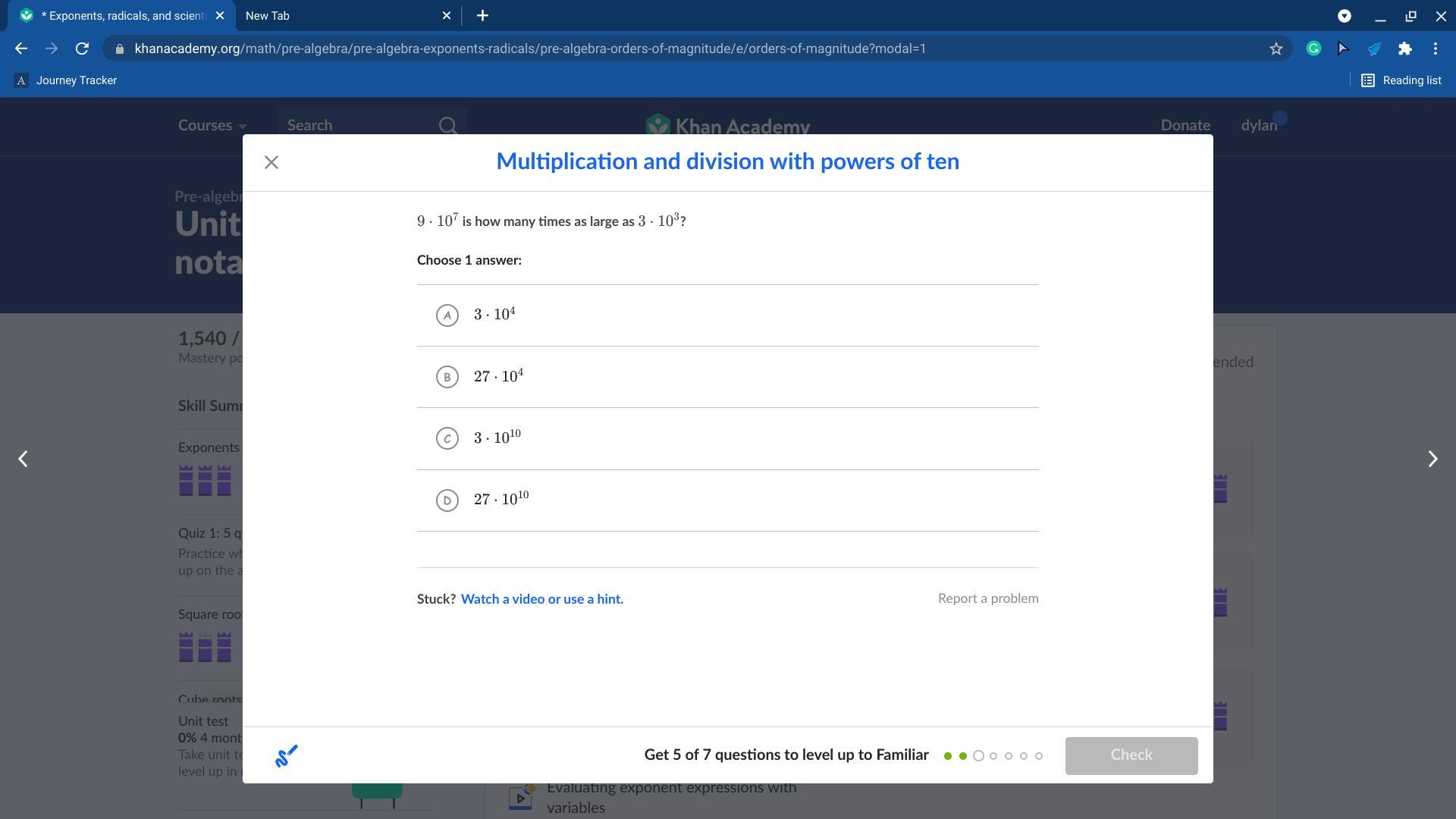
Task: Click Watch a video or use a hint
Action: (541, 599)
